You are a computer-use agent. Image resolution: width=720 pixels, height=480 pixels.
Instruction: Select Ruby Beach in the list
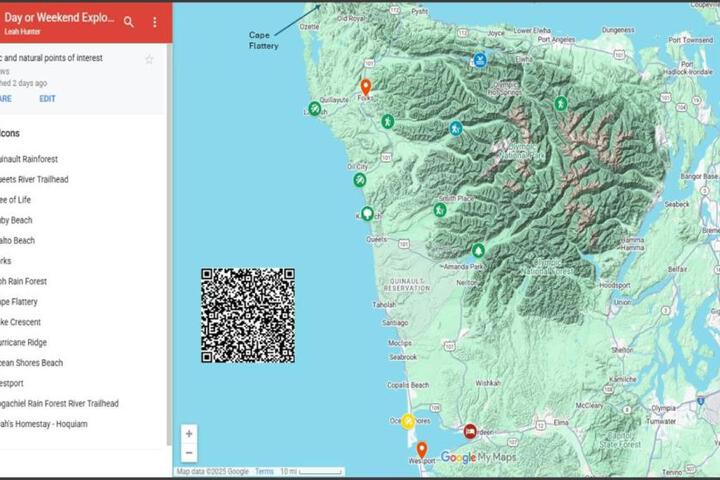pos(16,220)
